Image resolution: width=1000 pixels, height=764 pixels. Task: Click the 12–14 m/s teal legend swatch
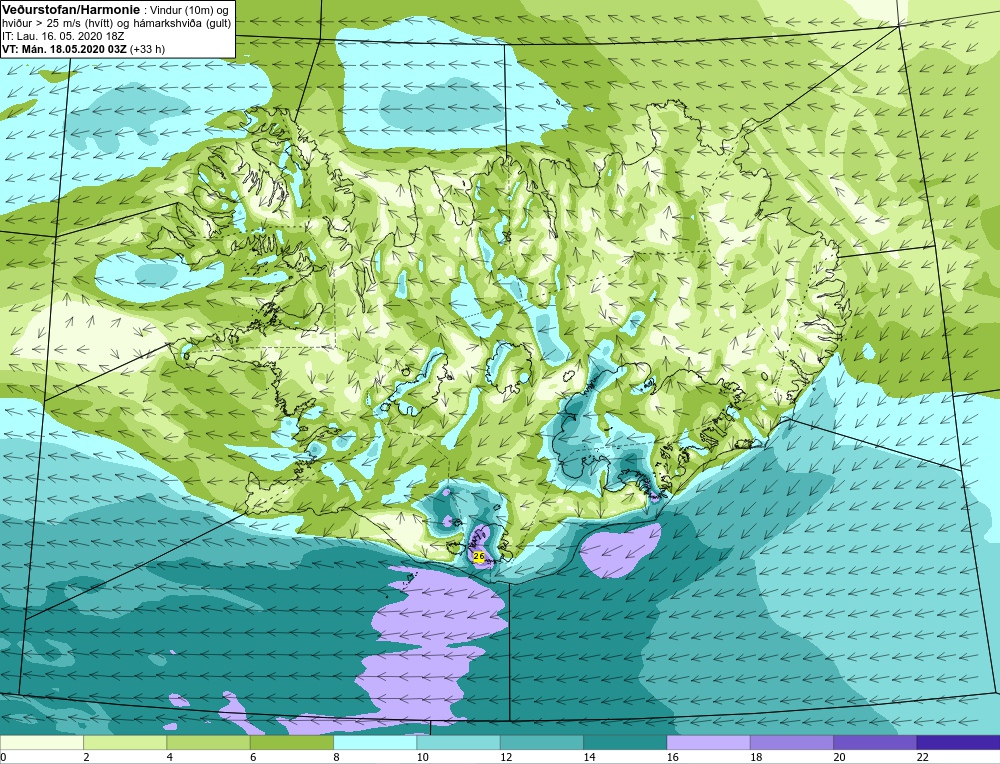(x=541, y=742)
